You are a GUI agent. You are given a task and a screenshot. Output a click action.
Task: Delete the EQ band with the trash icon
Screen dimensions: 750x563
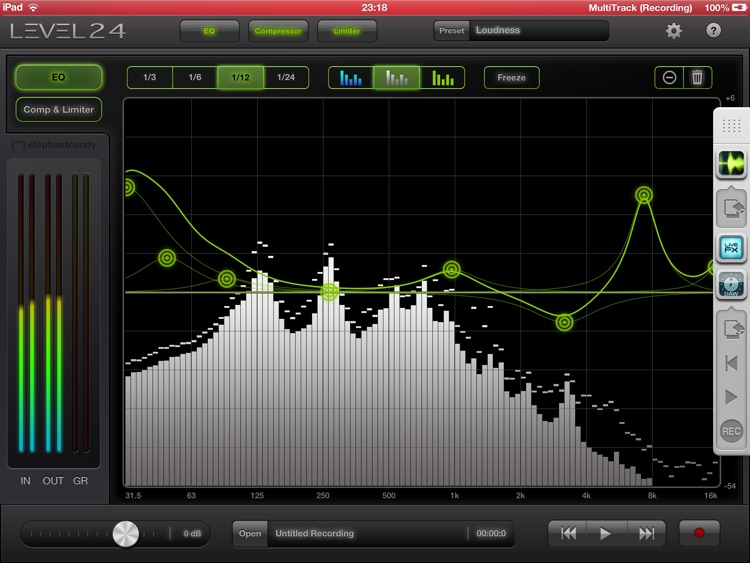coord(697,77)
